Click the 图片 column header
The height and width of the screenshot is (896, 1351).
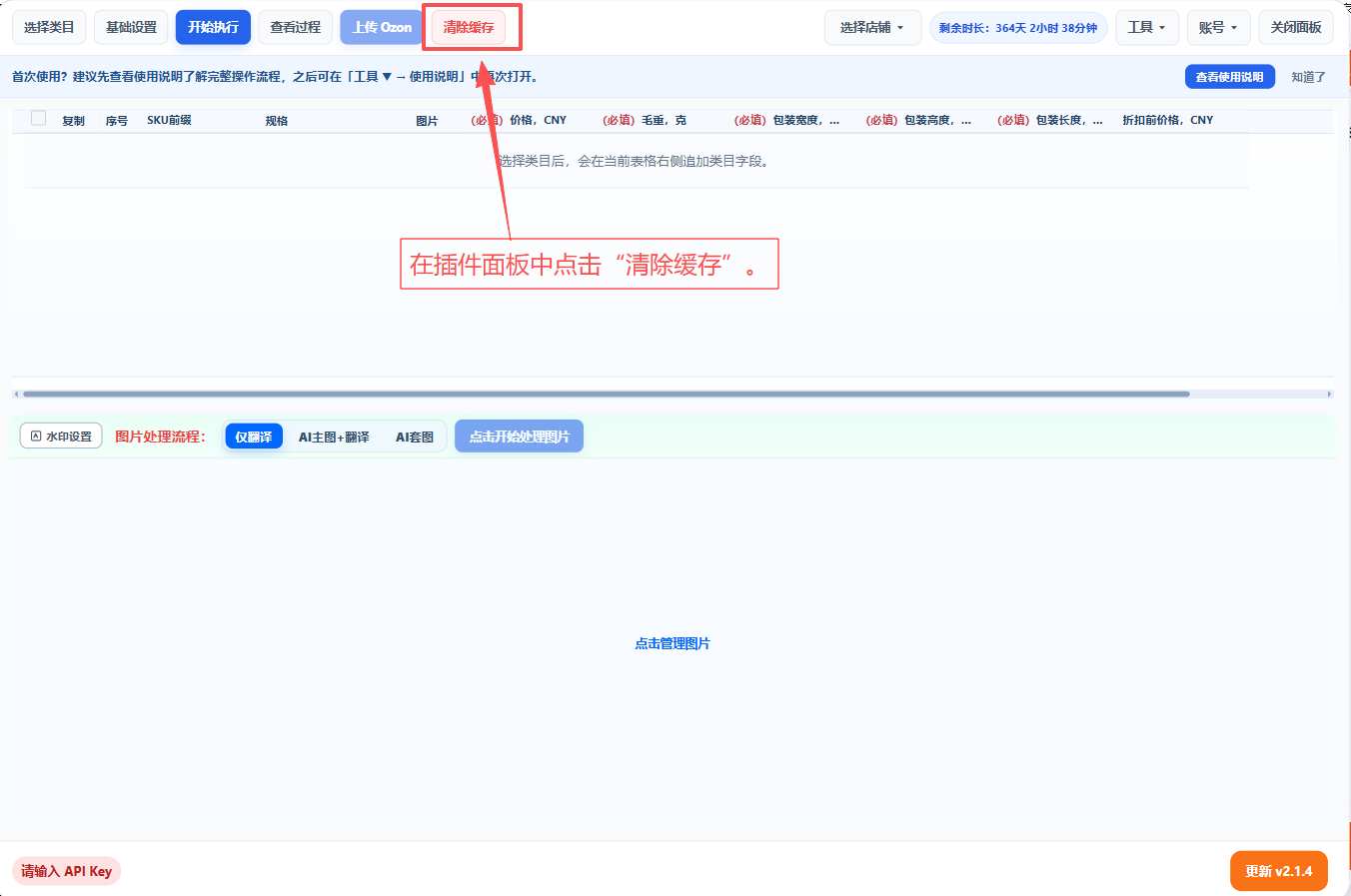click(x=427, y=121)
